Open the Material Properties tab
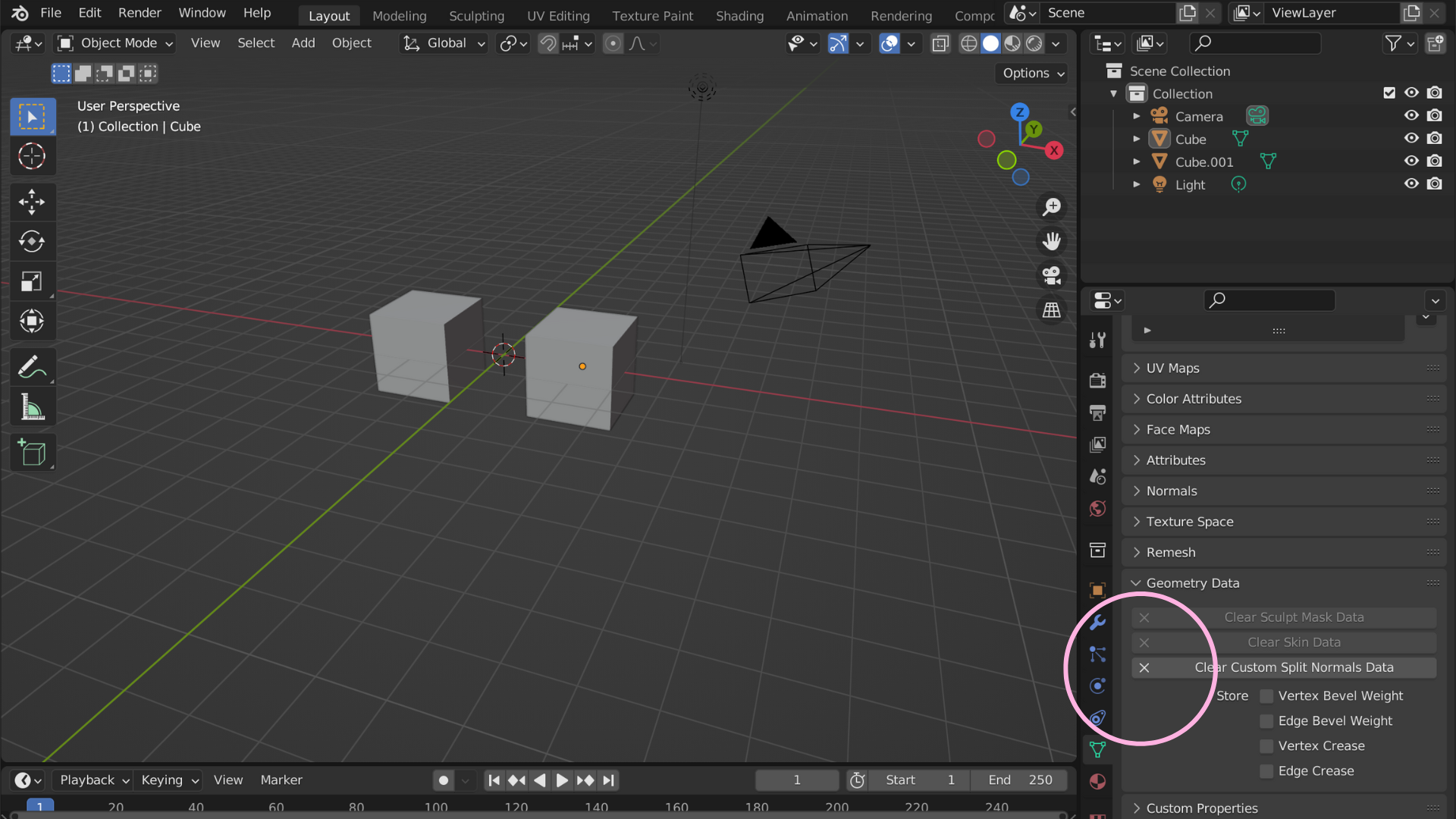Image resolution: width=1456 pixels, height=819 pixels. [x=1097, y=780]
